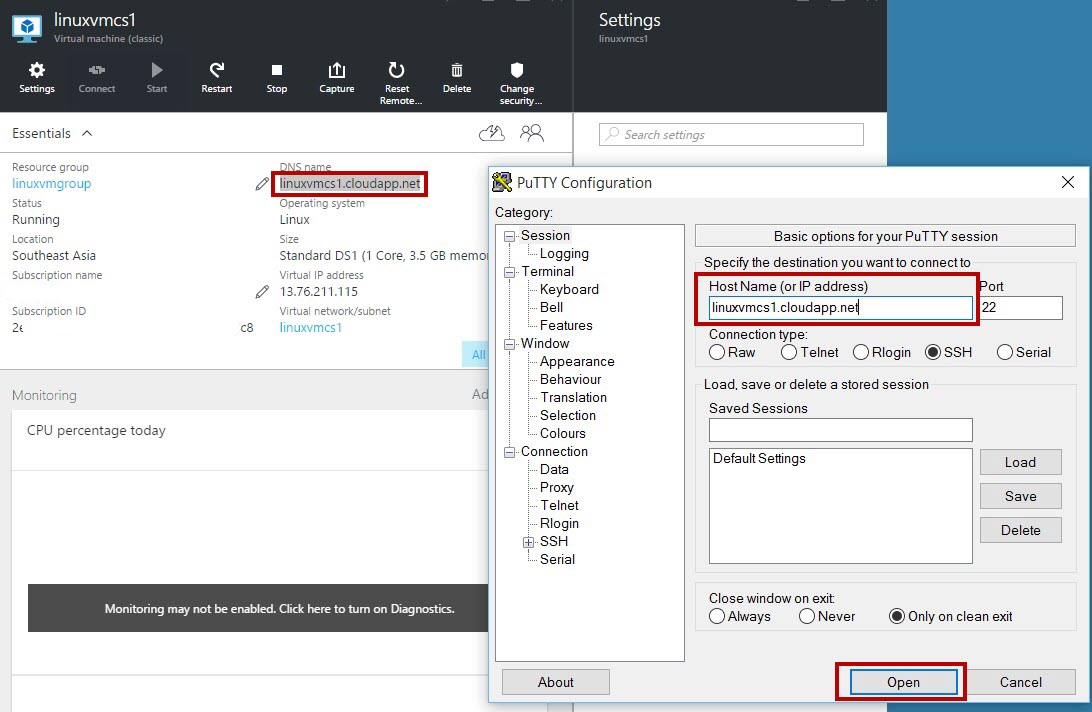
Task: Select the linuxvmcs1.cloudapp.net DNS name text
Action: tap(350, 184)
